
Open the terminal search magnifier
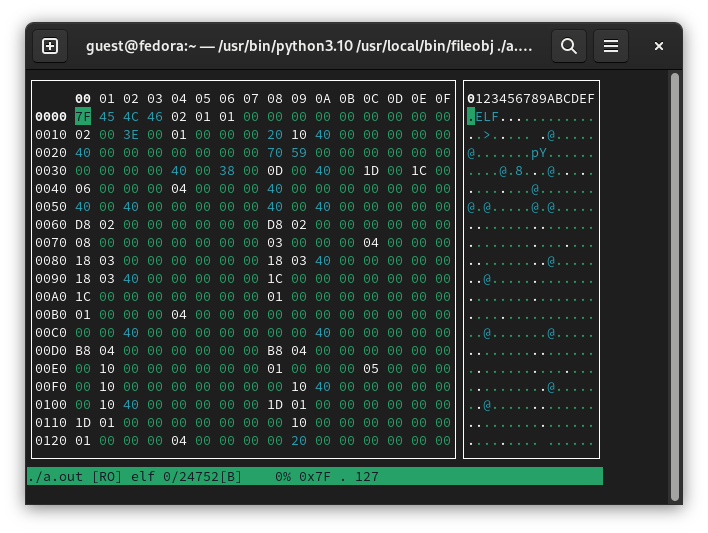coord(568,46)
